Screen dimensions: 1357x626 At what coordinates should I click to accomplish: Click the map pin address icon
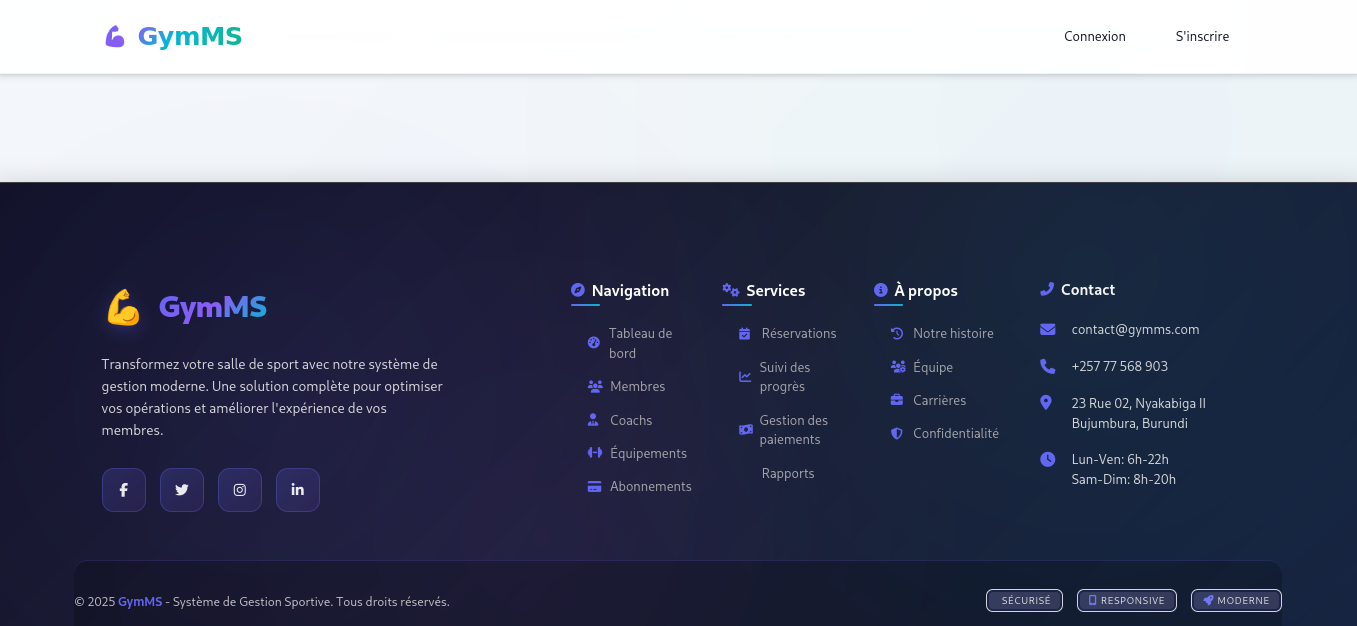tap(1046, 403)
